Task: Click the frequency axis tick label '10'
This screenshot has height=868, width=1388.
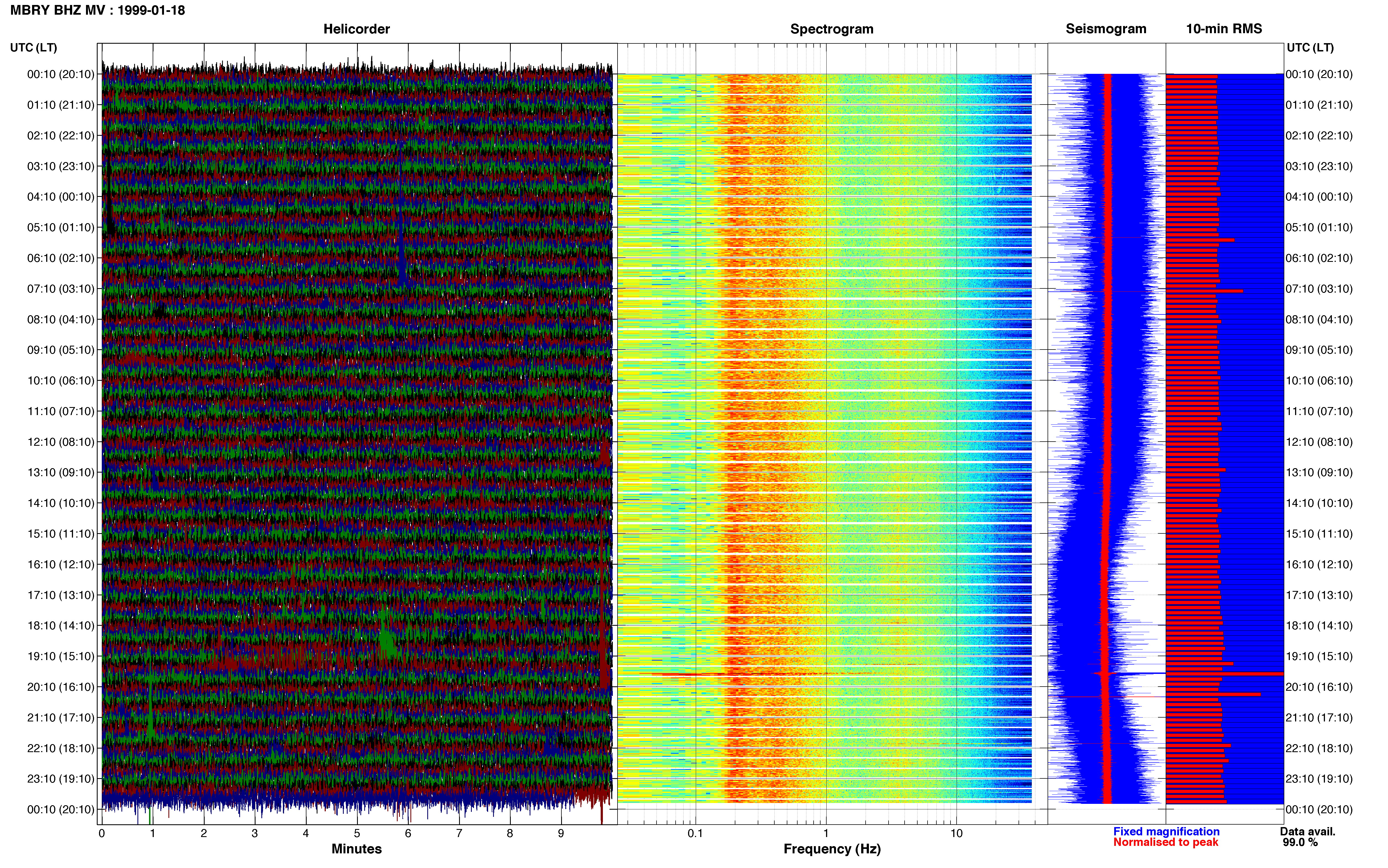Action: [x=956, y=833]
